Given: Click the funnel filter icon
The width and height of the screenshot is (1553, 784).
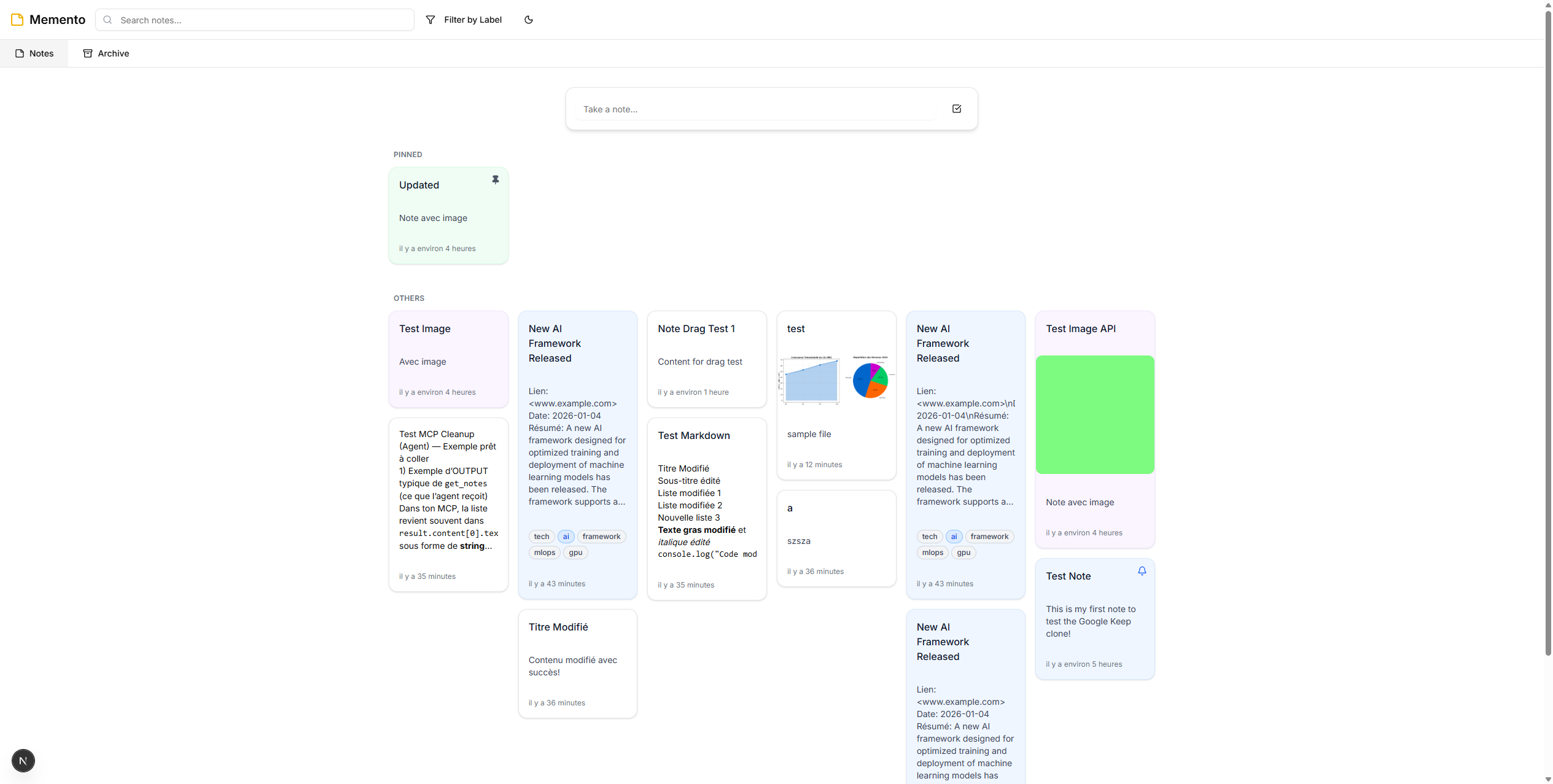Looking at the screenshot, I should click(430, 20).
